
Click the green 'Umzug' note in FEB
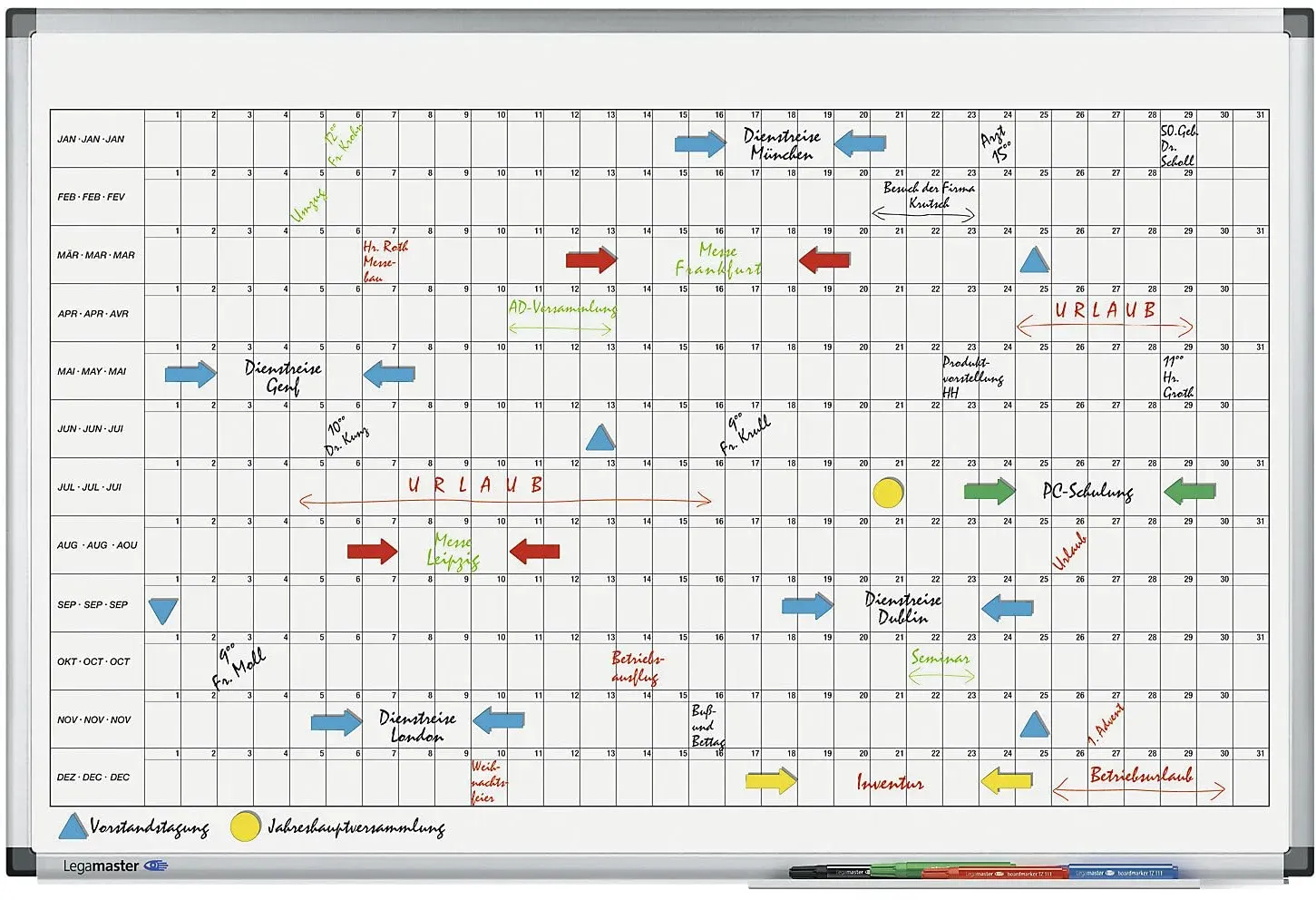308,205
